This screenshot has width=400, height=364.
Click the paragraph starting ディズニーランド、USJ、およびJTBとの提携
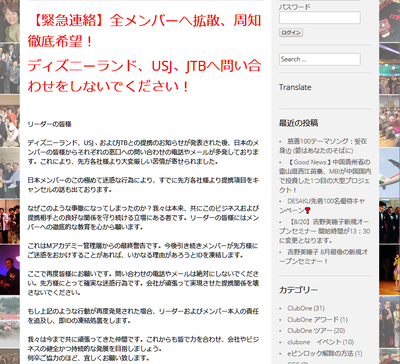(143, 152)
